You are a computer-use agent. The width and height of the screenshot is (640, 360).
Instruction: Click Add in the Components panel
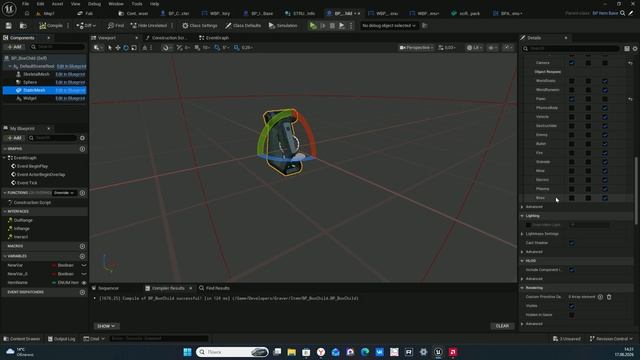14,47
